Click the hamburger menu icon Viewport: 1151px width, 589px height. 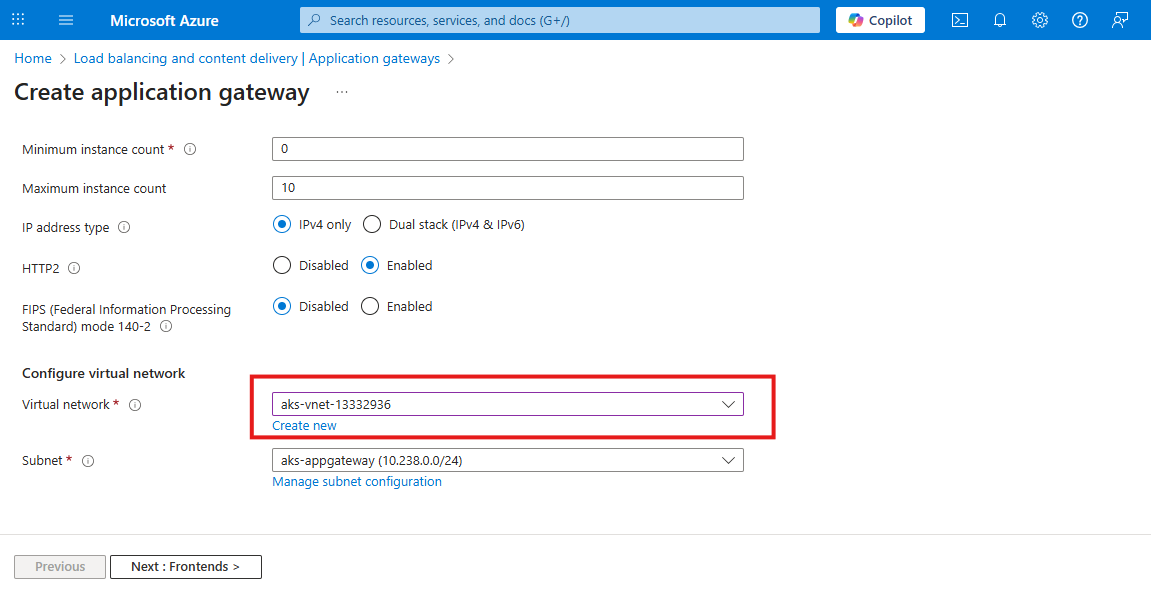[x=65, y=20]
